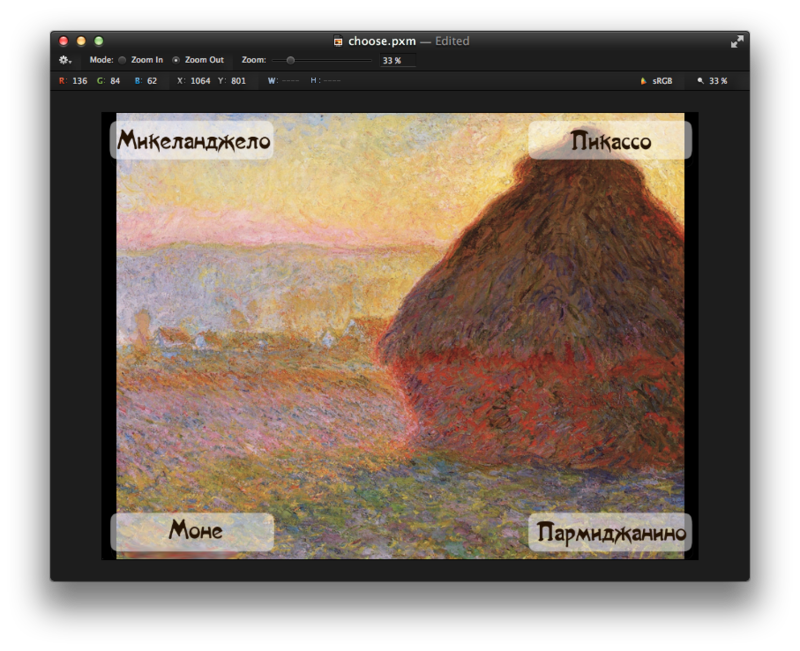Click the zoom percentage input field
Viewport: 800px width, 651px height.
pos(398,61)
